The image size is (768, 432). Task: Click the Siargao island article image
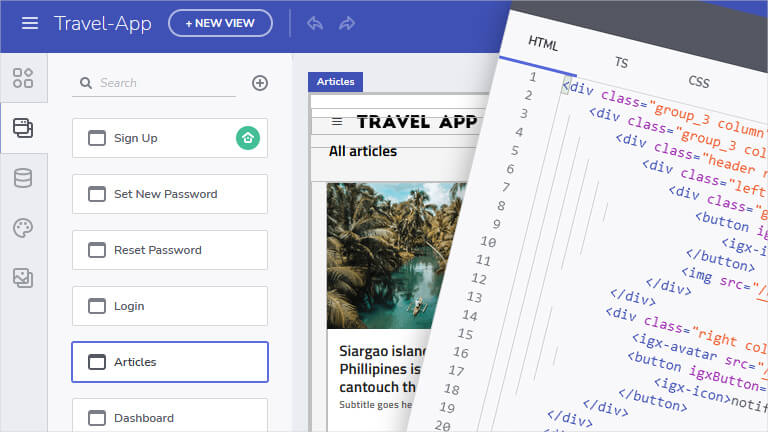tap(380, 255)
